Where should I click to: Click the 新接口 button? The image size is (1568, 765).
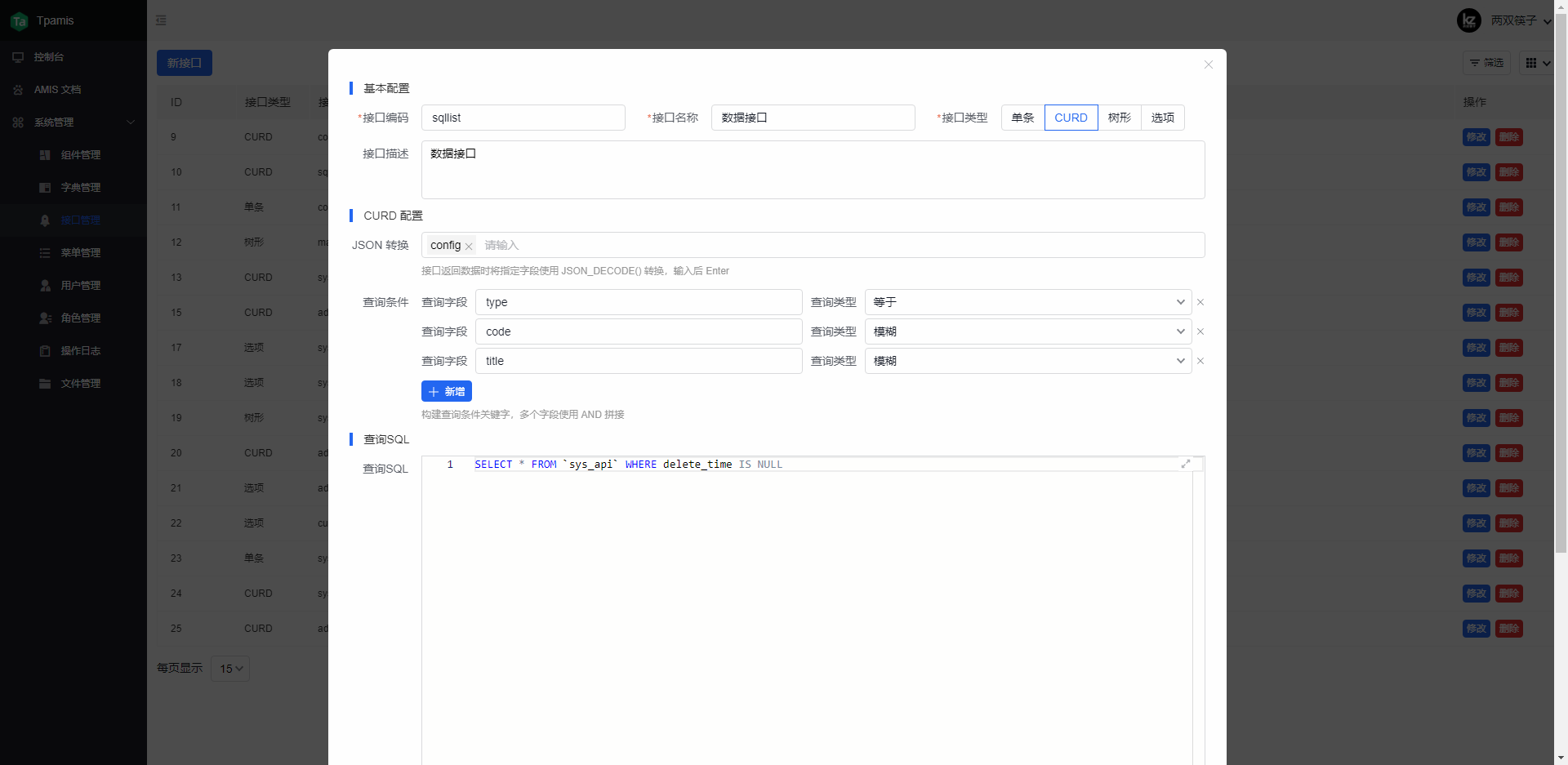(x=185, y=63)
